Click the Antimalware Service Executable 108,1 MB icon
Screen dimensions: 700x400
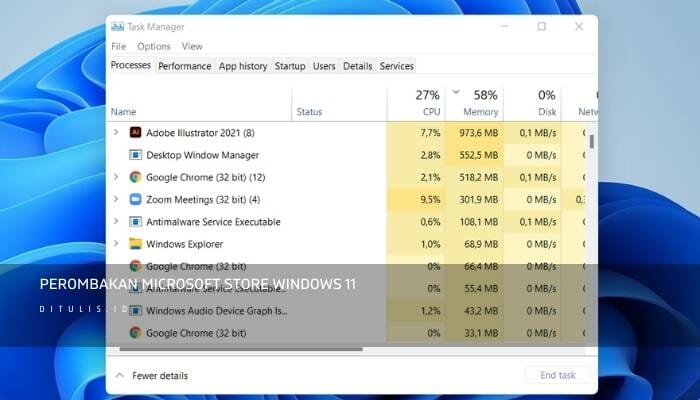[135, 222]
